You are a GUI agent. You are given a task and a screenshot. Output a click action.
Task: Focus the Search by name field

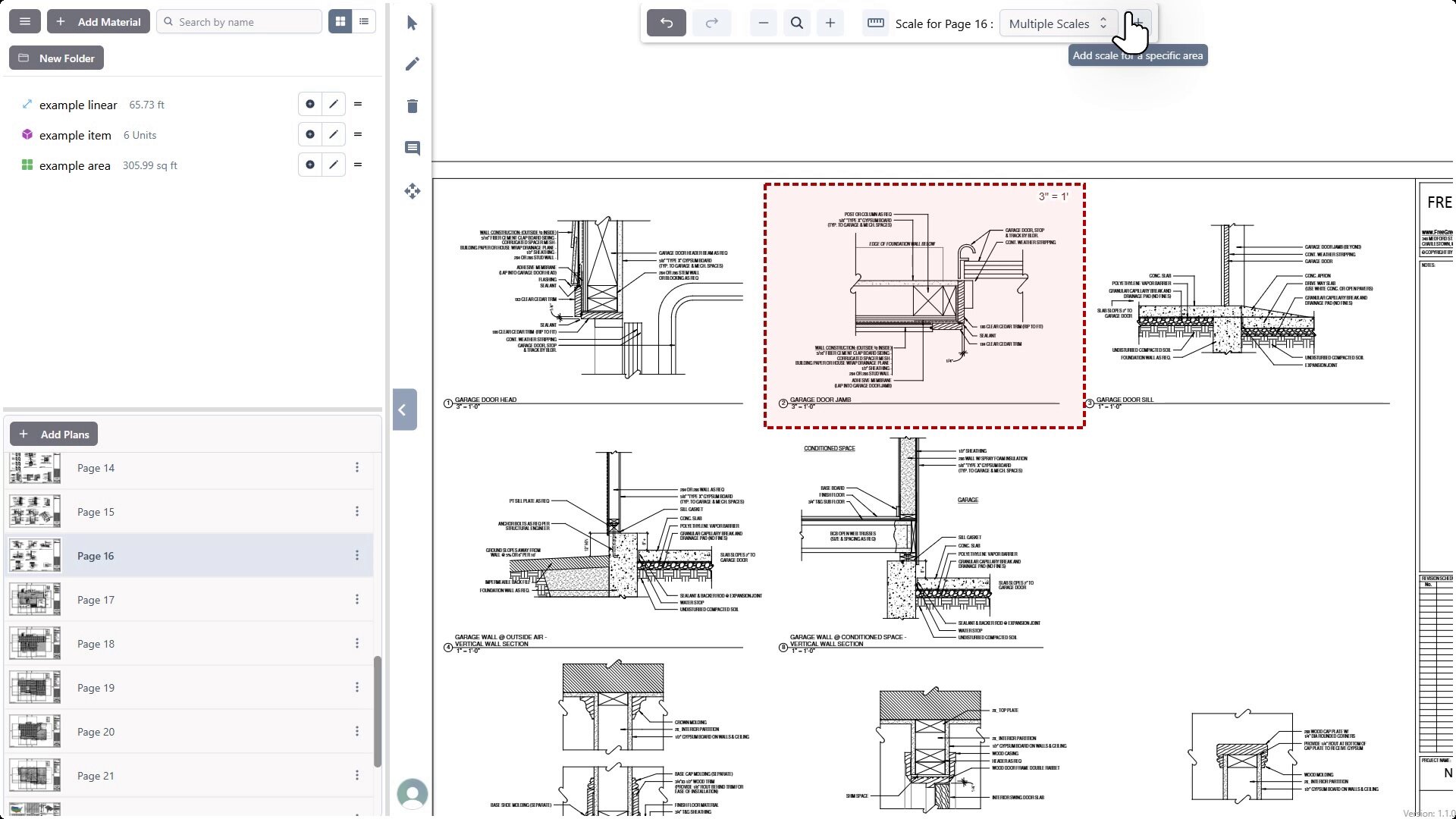[x=240, y=22]
